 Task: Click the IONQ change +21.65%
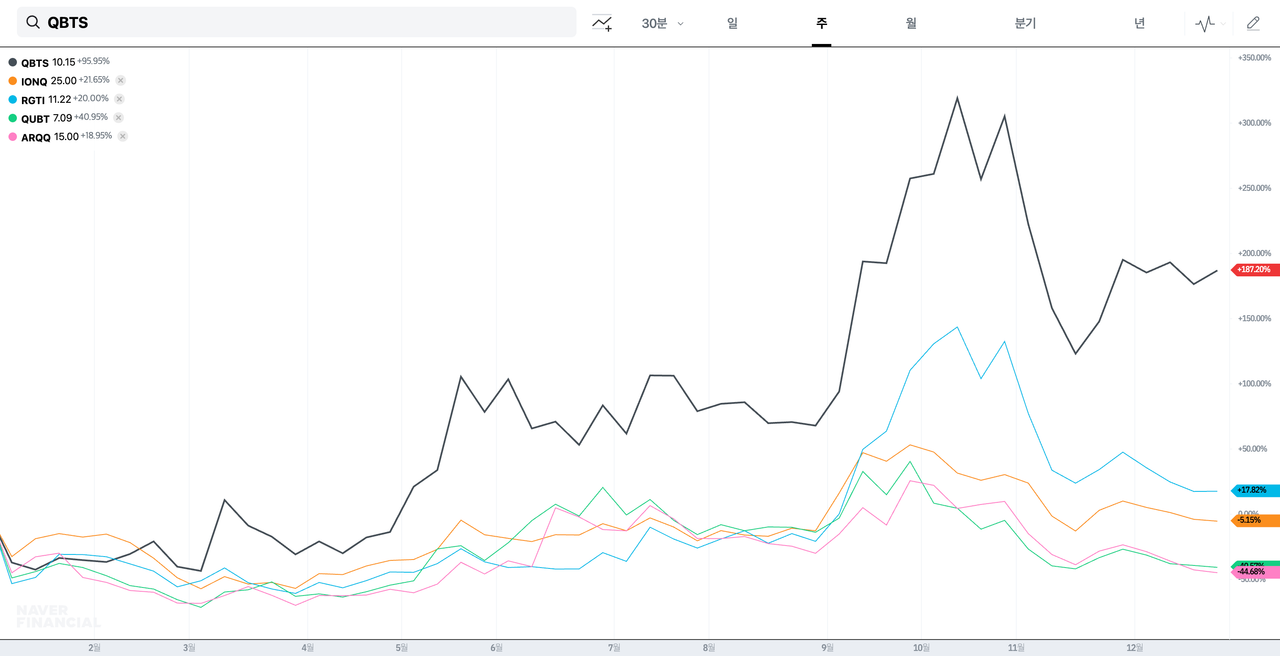coord(94,80)
